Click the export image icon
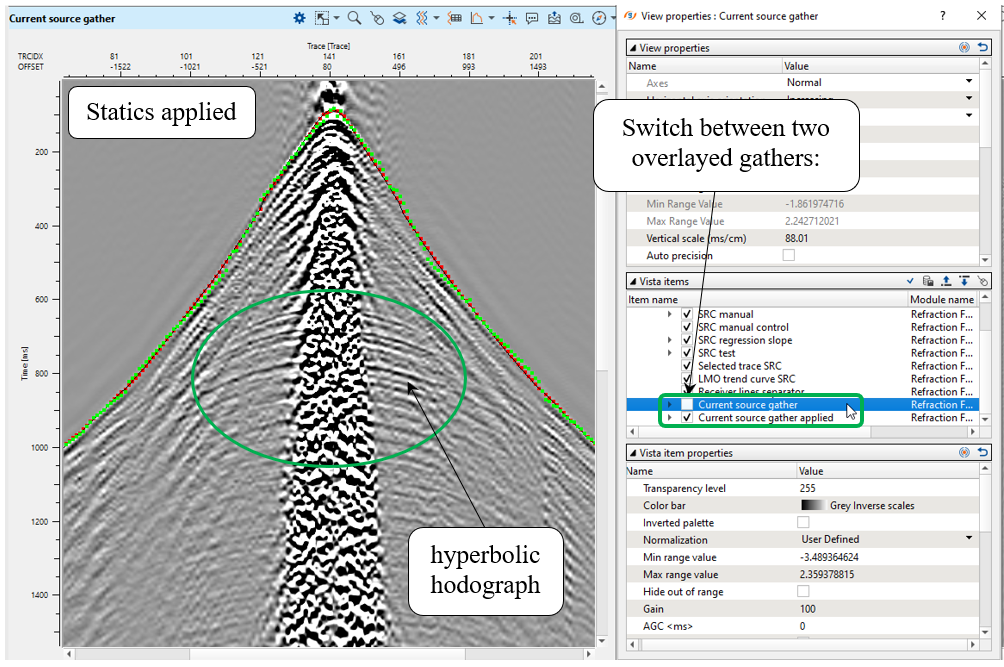Viewport: 1004px width, 667px height. [554, 18]
